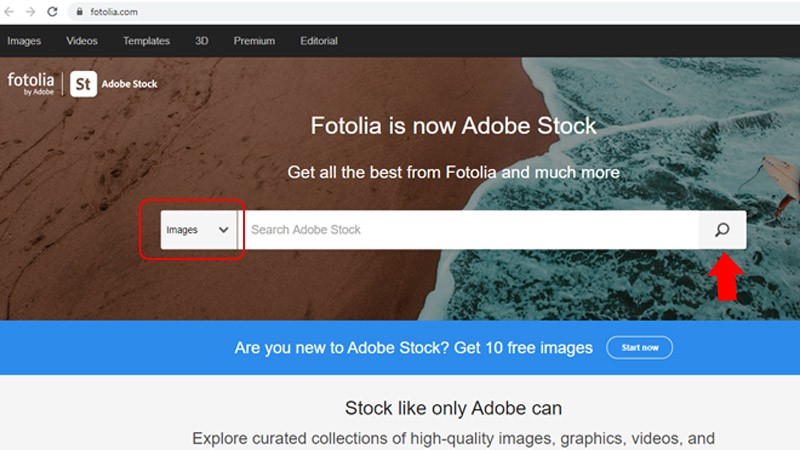Click the 'Fotolia is now Adobe Stock' heading
The image size is (800, 450).
[x=453, y=126]
